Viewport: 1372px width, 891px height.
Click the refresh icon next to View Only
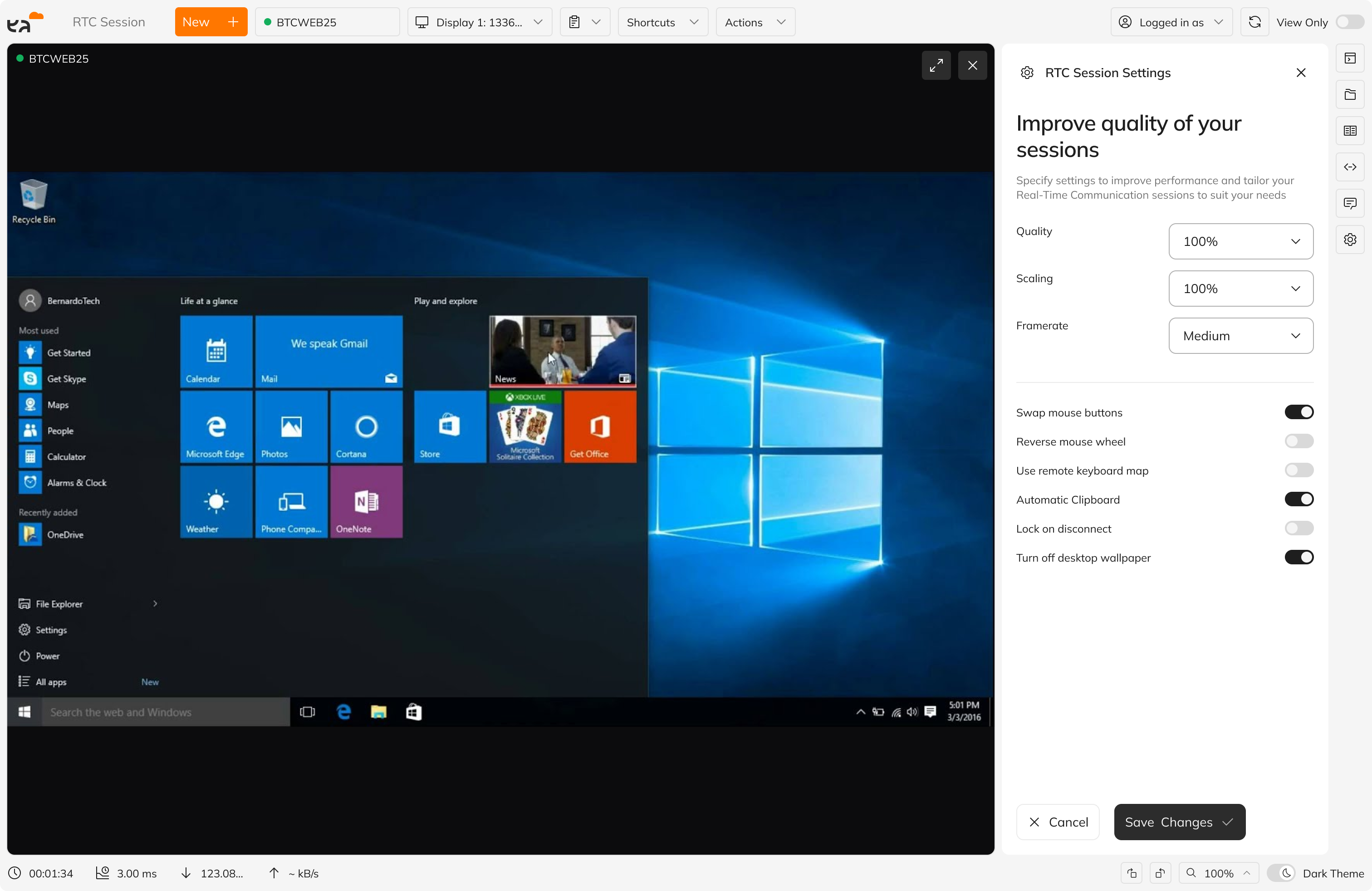pyautogui.click(x=1254, y=22)
